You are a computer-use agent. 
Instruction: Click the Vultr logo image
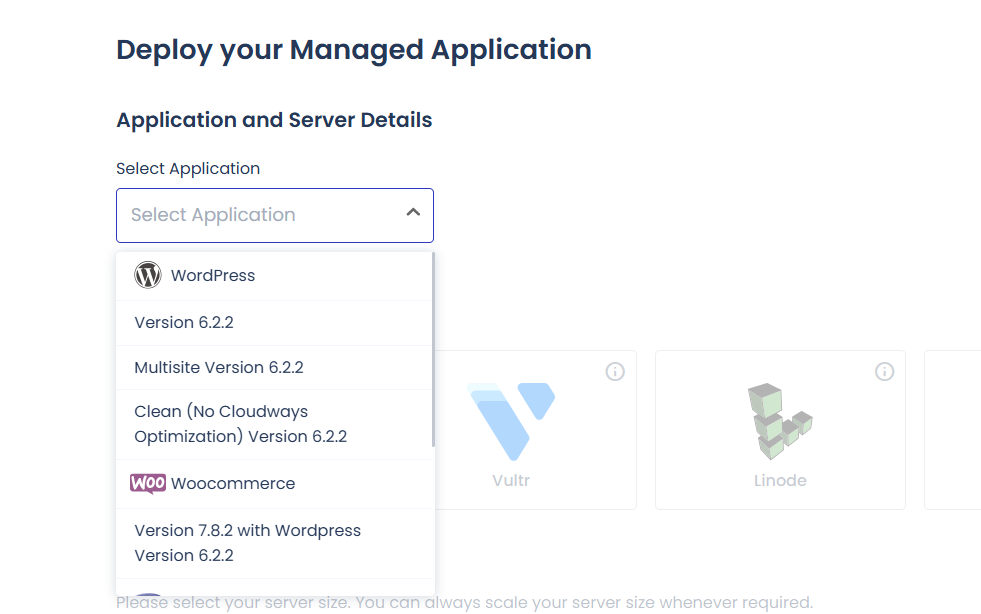511,421
